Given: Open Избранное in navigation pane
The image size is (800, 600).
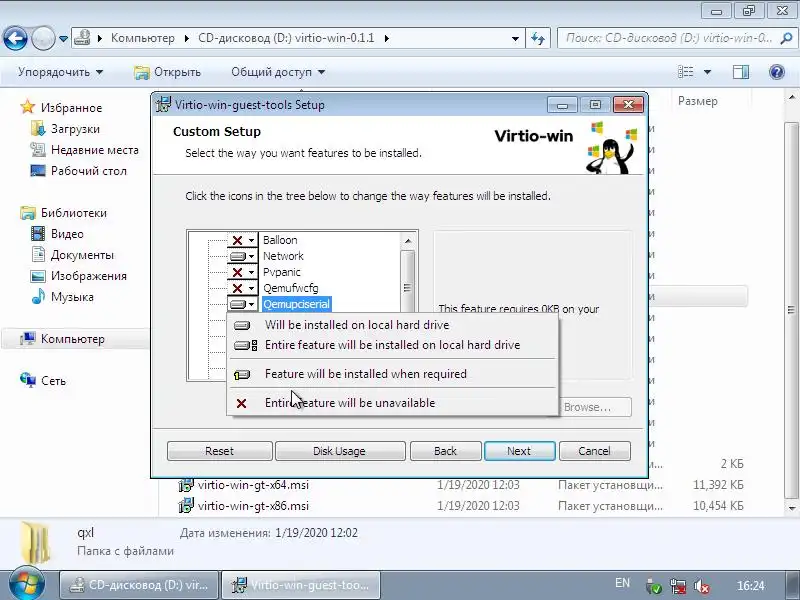Looking at the screenshot, I should coord(61,108).
